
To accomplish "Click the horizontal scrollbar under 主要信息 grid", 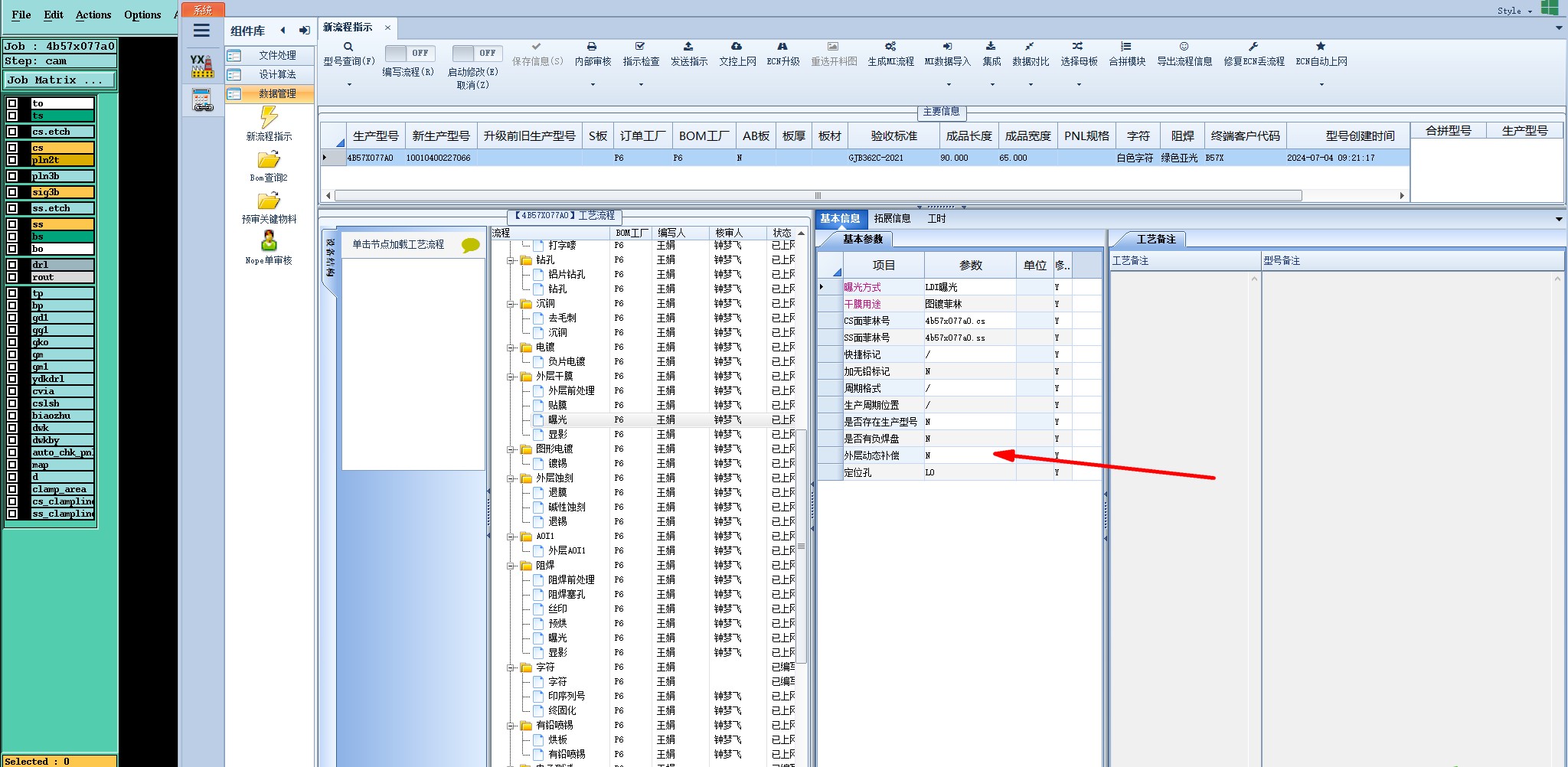I will (818, 196).
